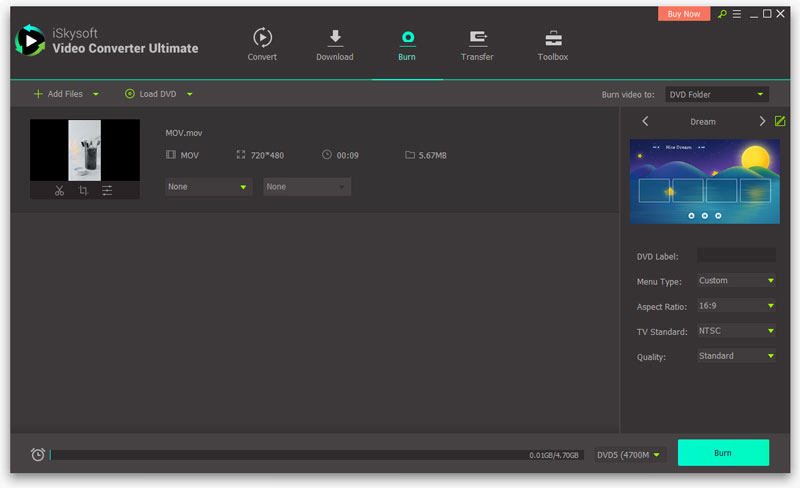Screen dimensions: 800x488
Task: Click the Buy Now button
Action: [684, 14]
